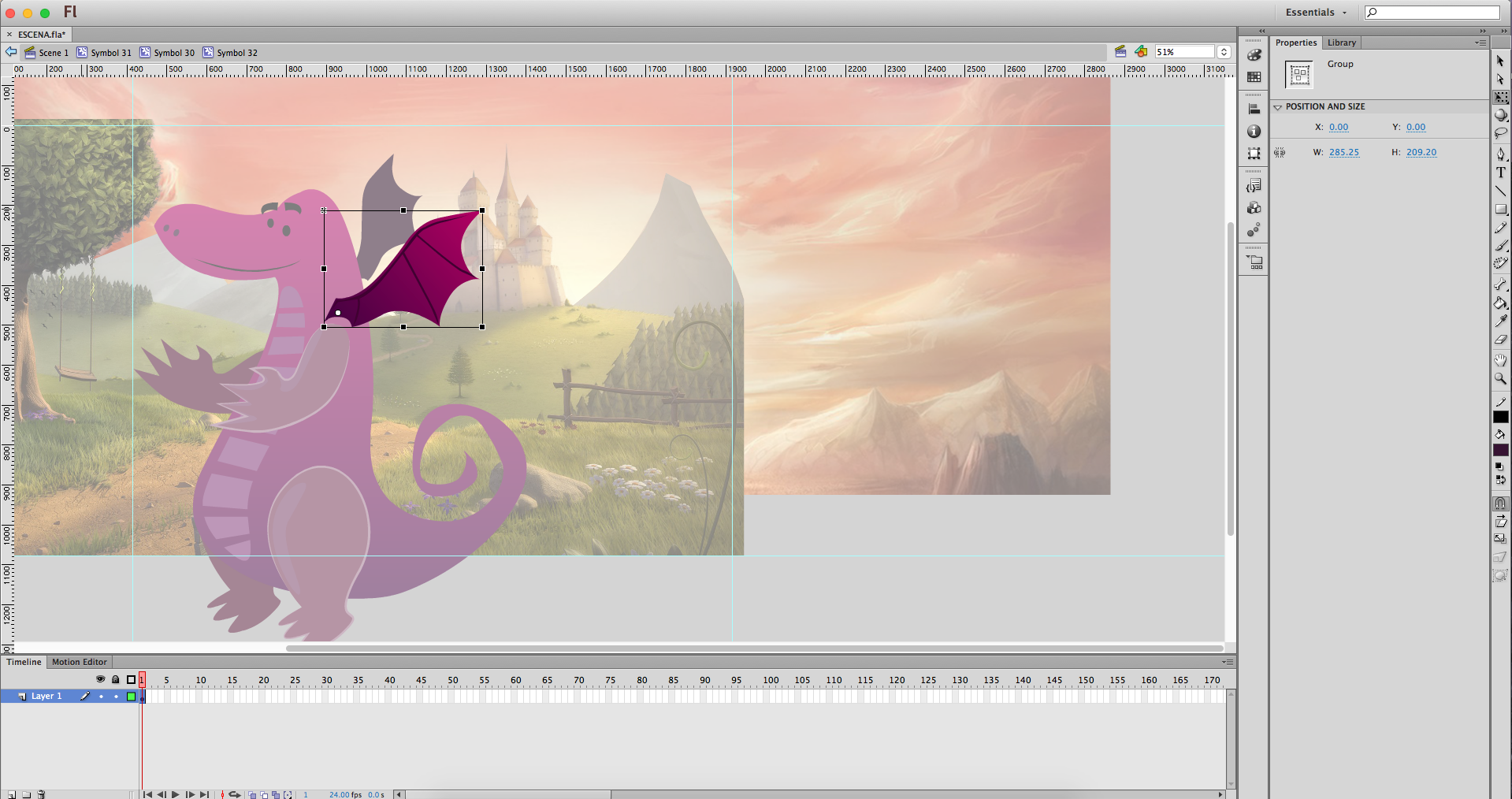The height and width of the screenshot is (799, 1512).
Task: Toggle Layer 1 outline color square
Action: coord(131,697)
